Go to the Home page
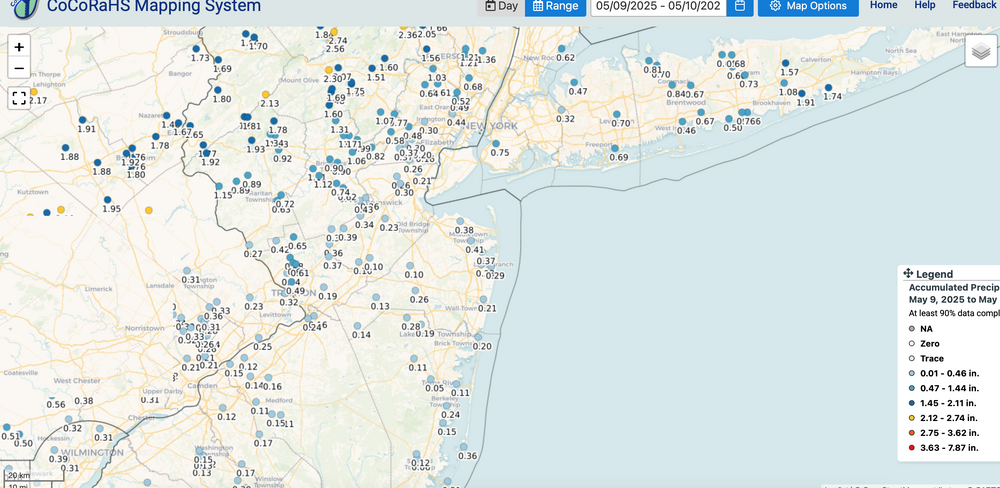The width and height of the screenshot is (1000, 488). pos(883,5)
